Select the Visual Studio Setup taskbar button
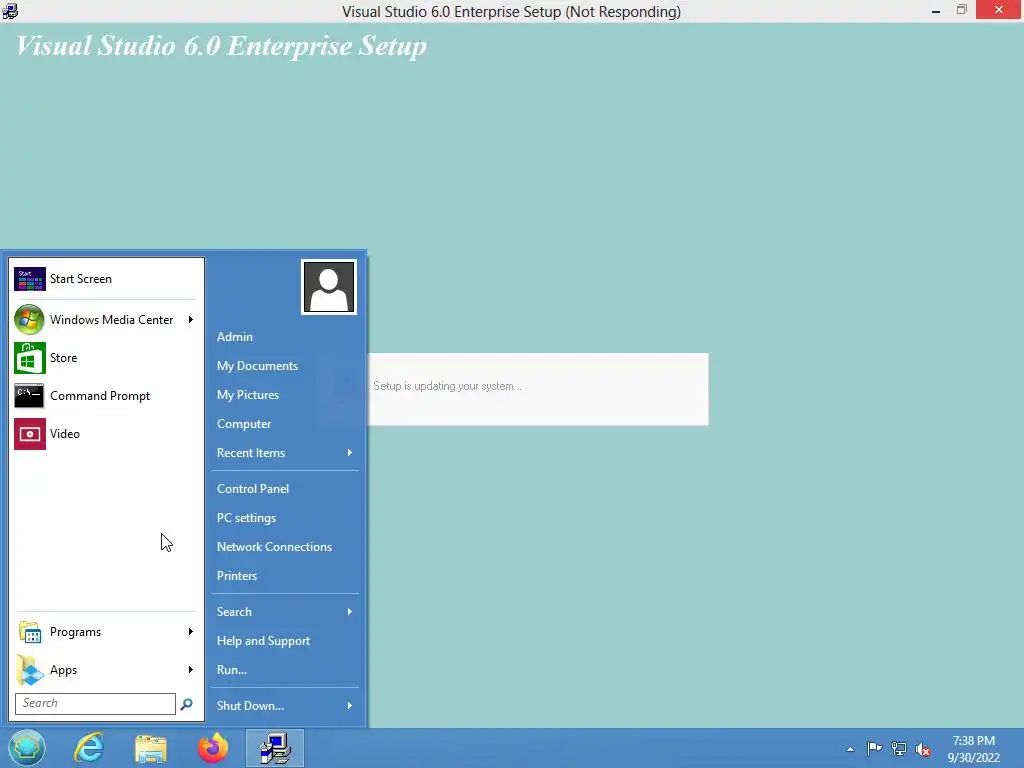Image resolution: width=1024 pixels, height=768 pixels. click(x=275, y=748)
